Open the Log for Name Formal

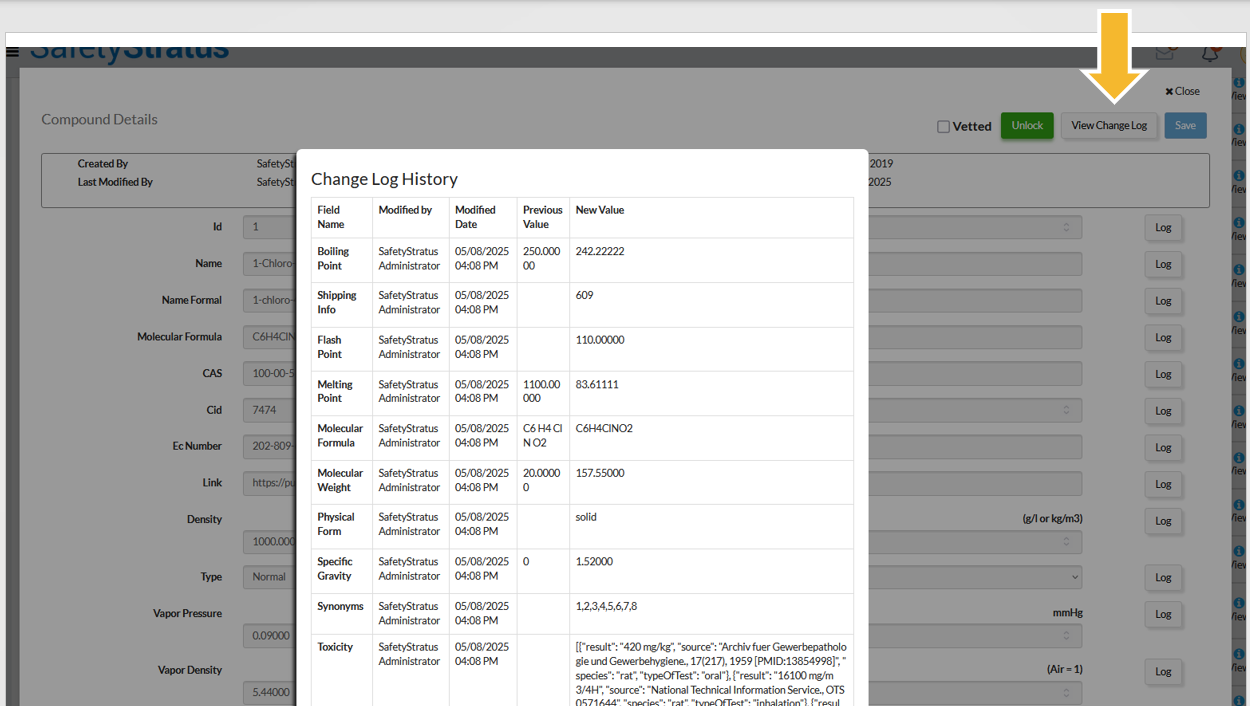(x=1163, y=301)
